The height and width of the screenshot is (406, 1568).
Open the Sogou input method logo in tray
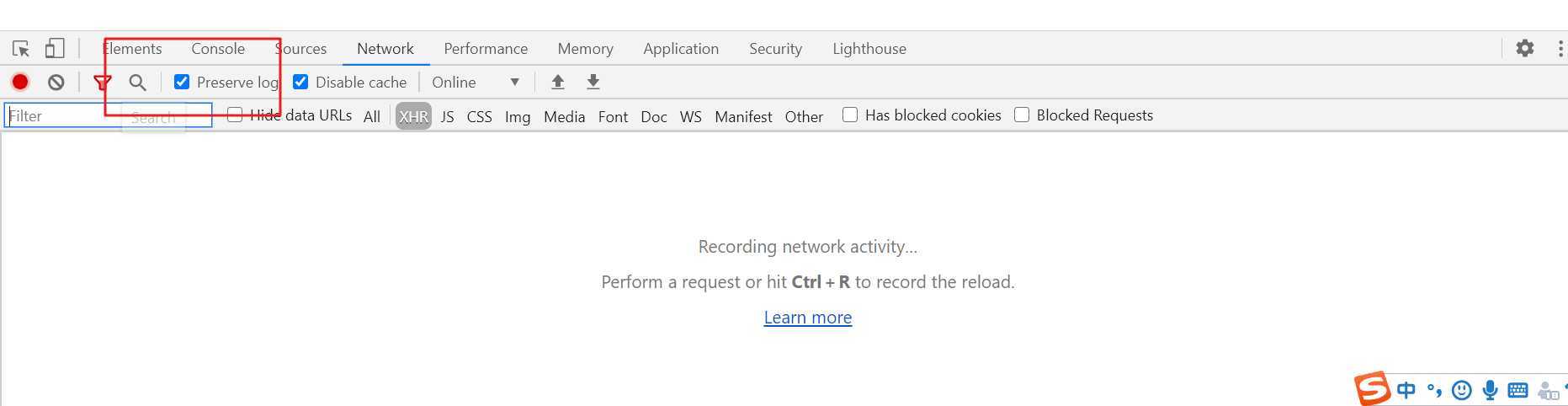[1372, 388]
